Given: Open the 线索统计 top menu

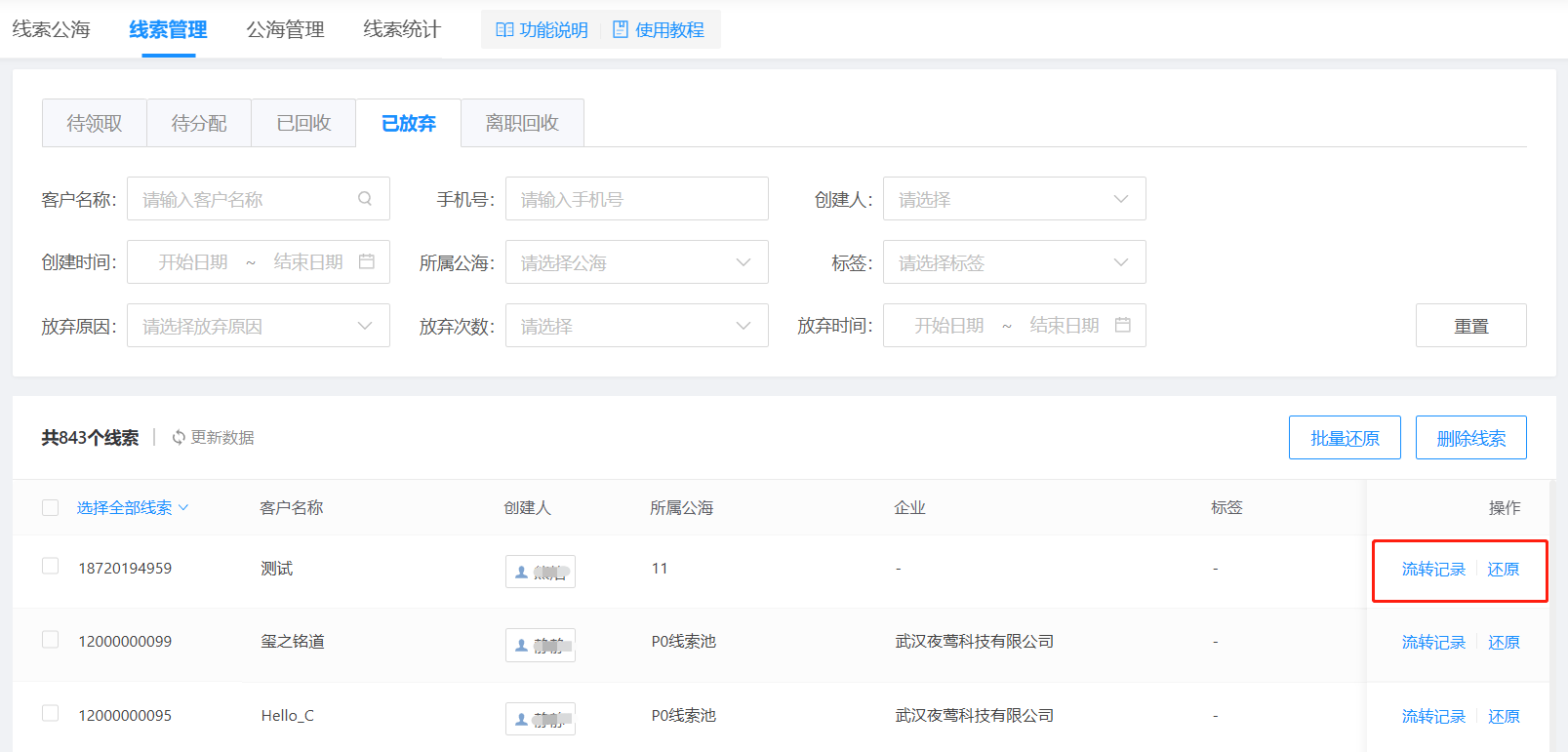Looking at the screenshot, I should 402,29.
